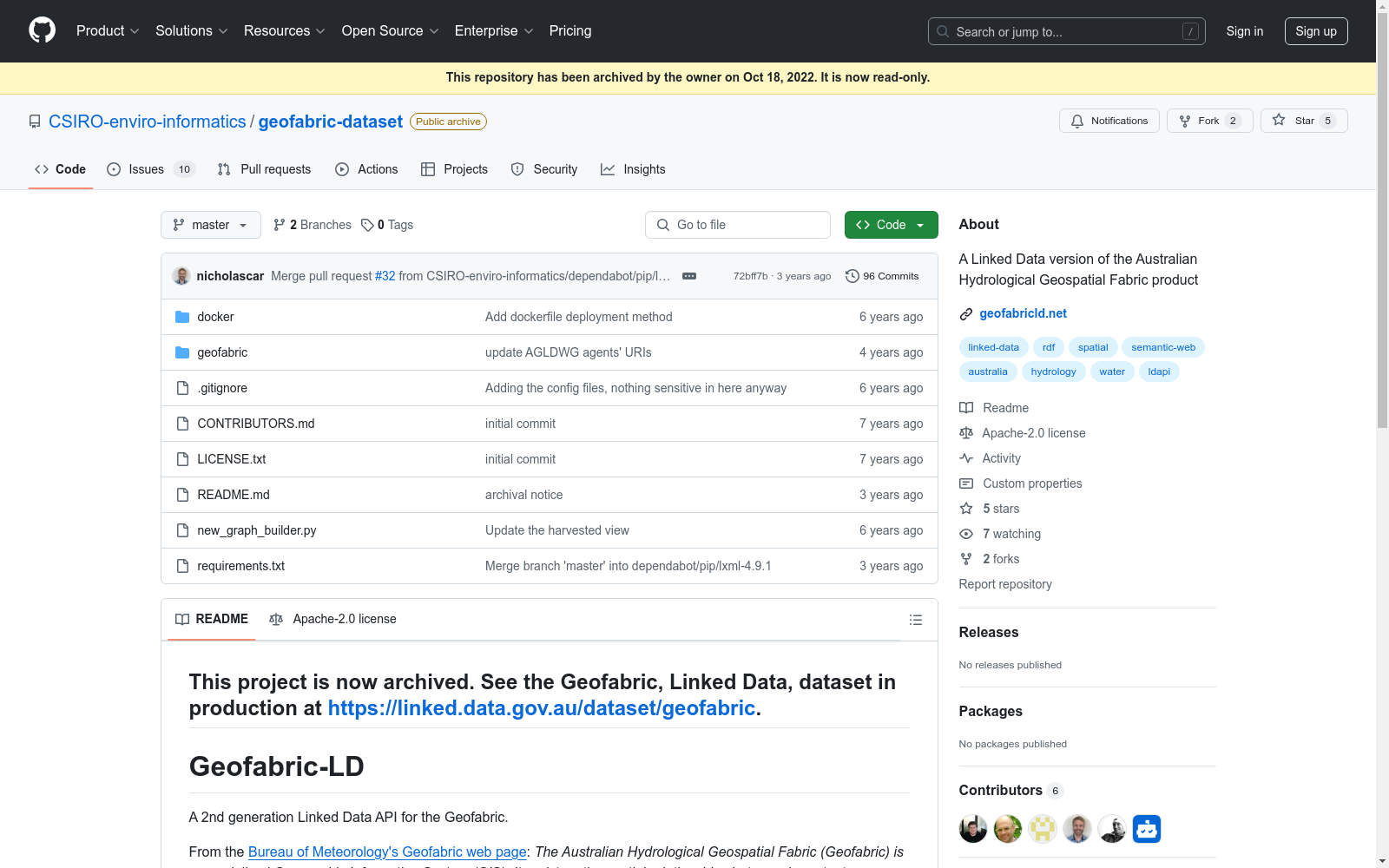The width and height of the screenshot is (1389, 868).
Task: Open the 'Add dockerfile deployment method' commit
Action: [579, 317]
